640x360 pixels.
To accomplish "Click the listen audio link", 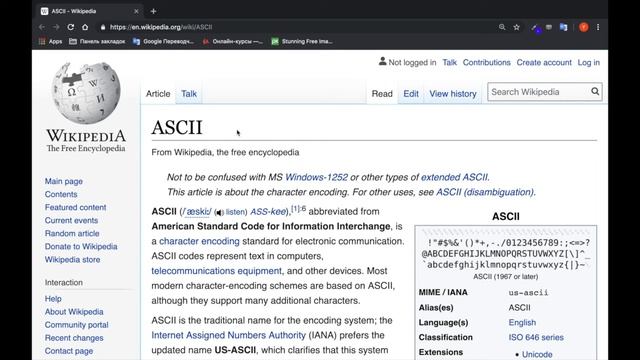I will tap(236, 212).
